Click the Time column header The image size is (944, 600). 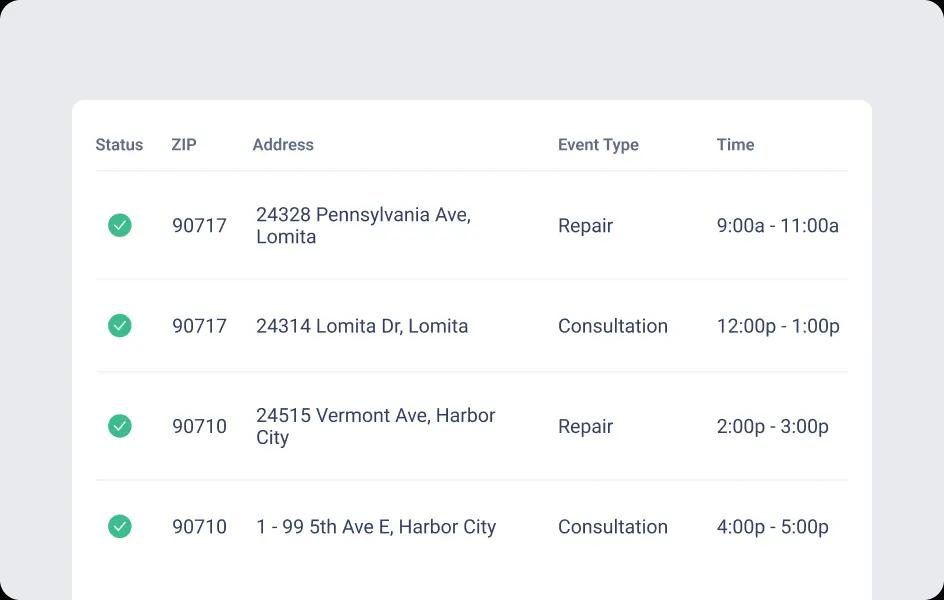pos(735,144)
